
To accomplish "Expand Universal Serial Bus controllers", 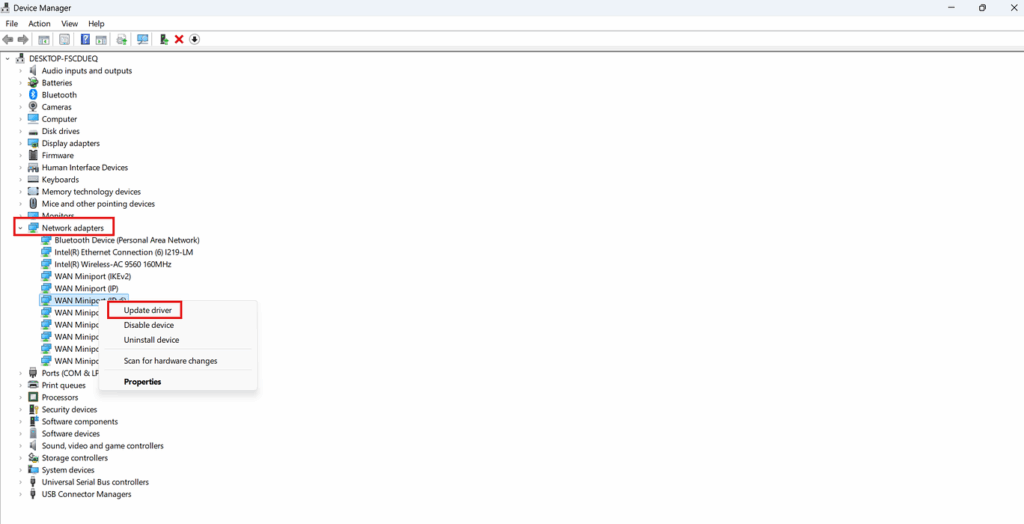I will click(x=20, y=482).
